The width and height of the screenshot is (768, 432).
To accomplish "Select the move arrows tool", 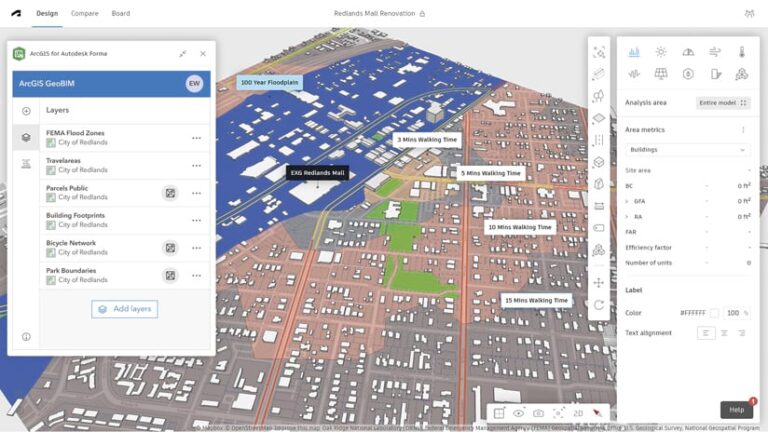I will pos(599,283).
